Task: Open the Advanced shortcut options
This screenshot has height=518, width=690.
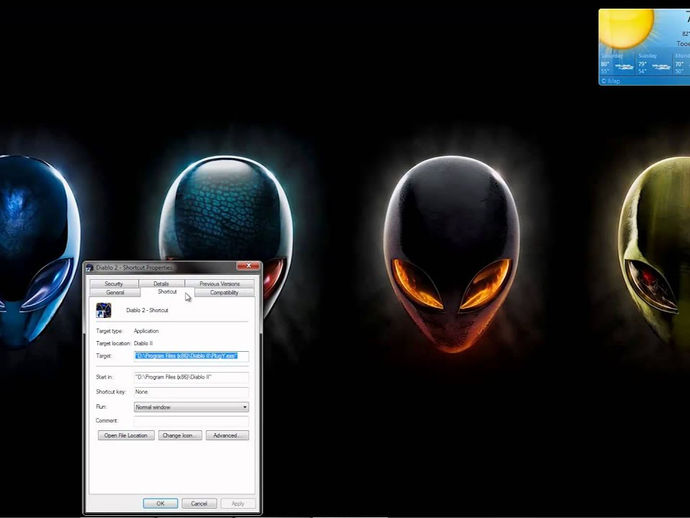Action: pyautogui.click(x=227, y=435)
